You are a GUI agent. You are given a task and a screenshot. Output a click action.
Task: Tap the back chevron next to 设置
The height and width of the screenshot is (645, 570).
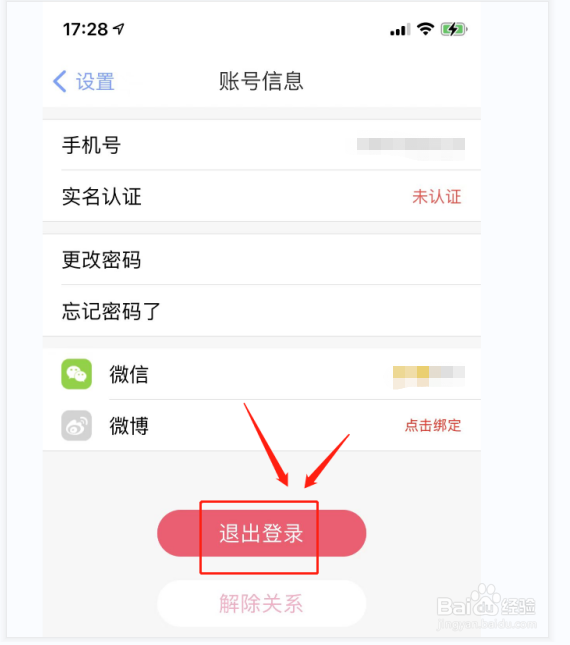pos(60,81)
